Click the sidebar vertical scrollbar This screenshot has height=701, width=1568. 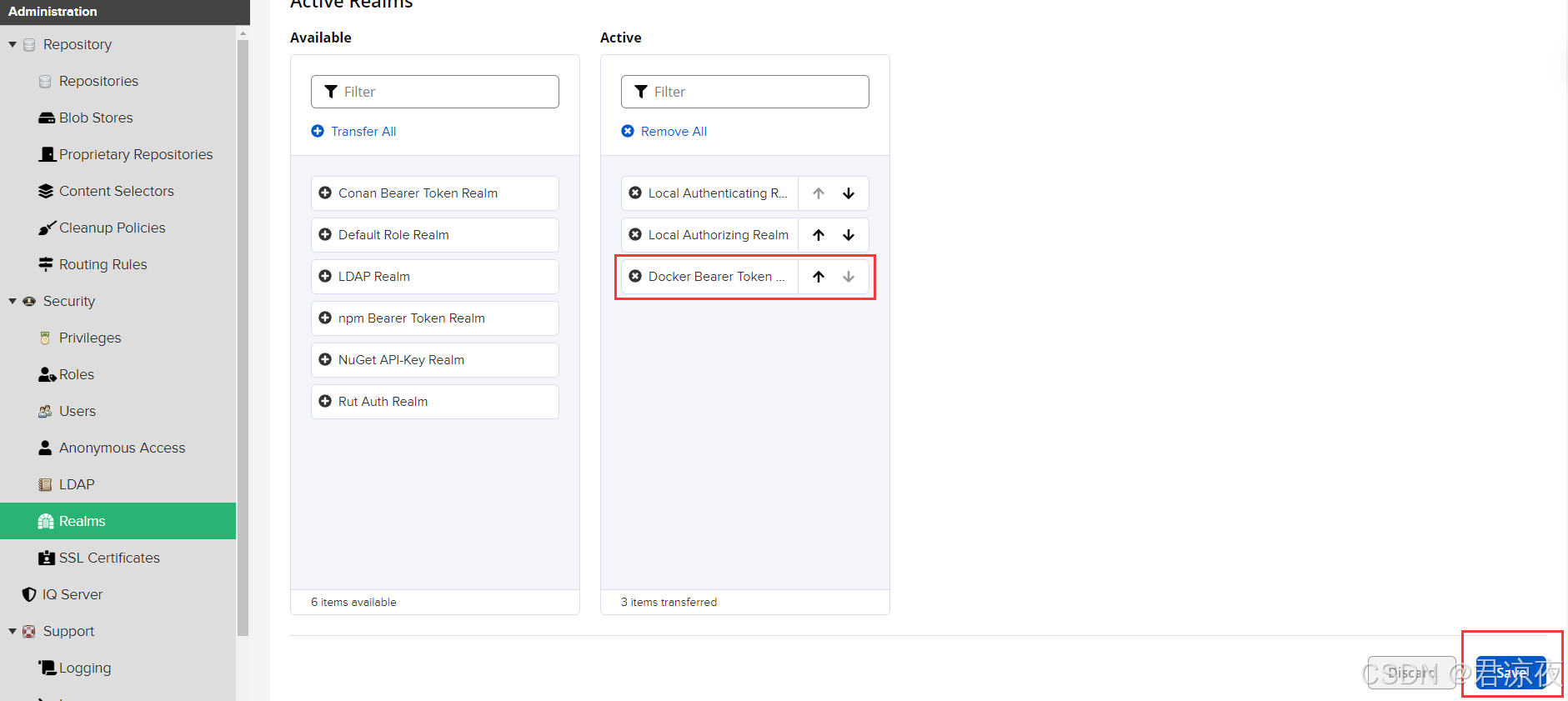(243, 333)
